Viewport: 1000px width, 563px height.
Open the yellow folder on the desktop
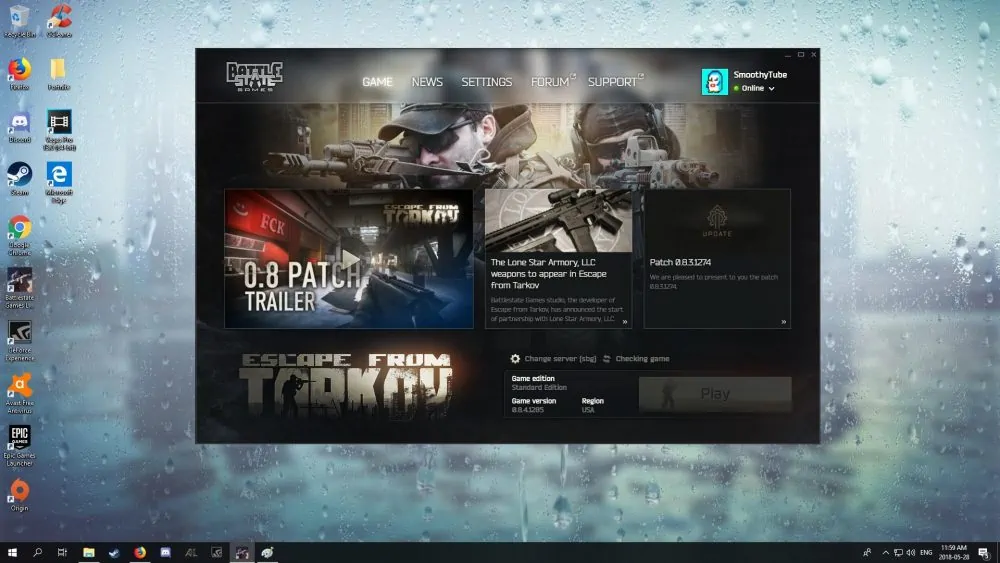[58, 74]
